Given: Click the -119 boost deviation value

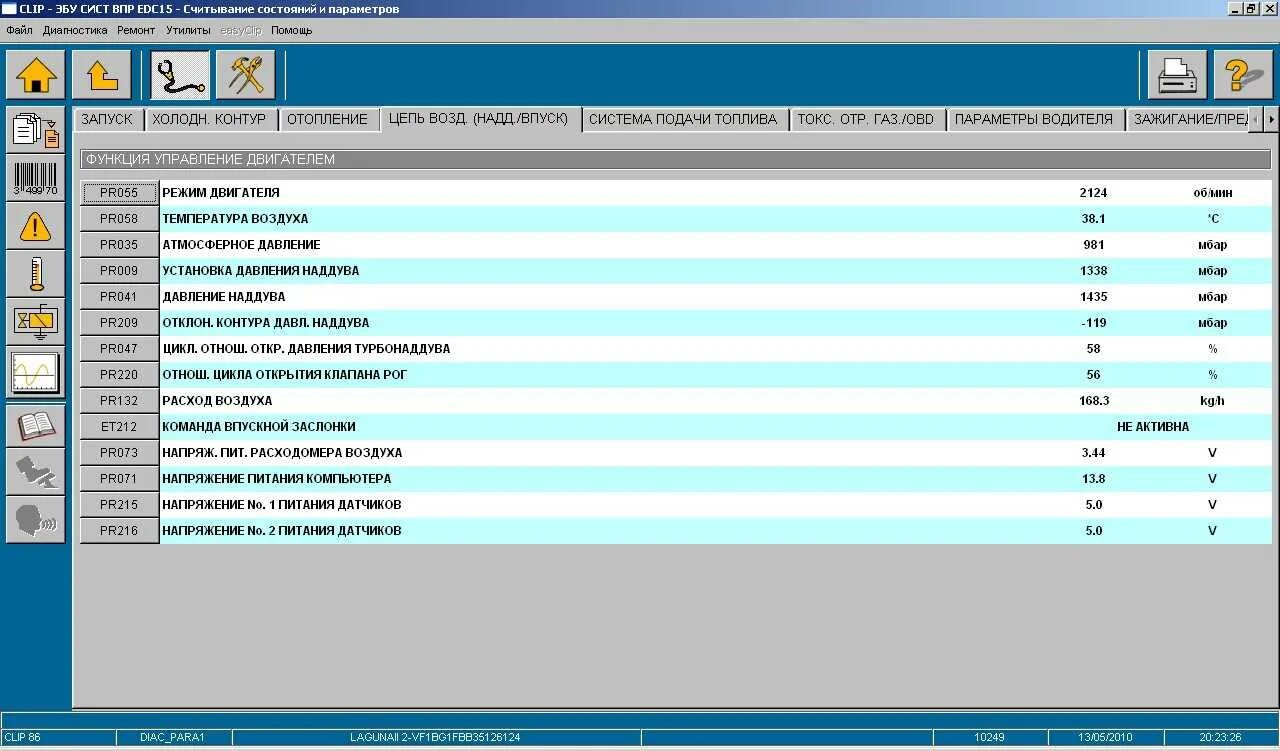Looking at the screenshot, I should click(x=1093, y=323).
